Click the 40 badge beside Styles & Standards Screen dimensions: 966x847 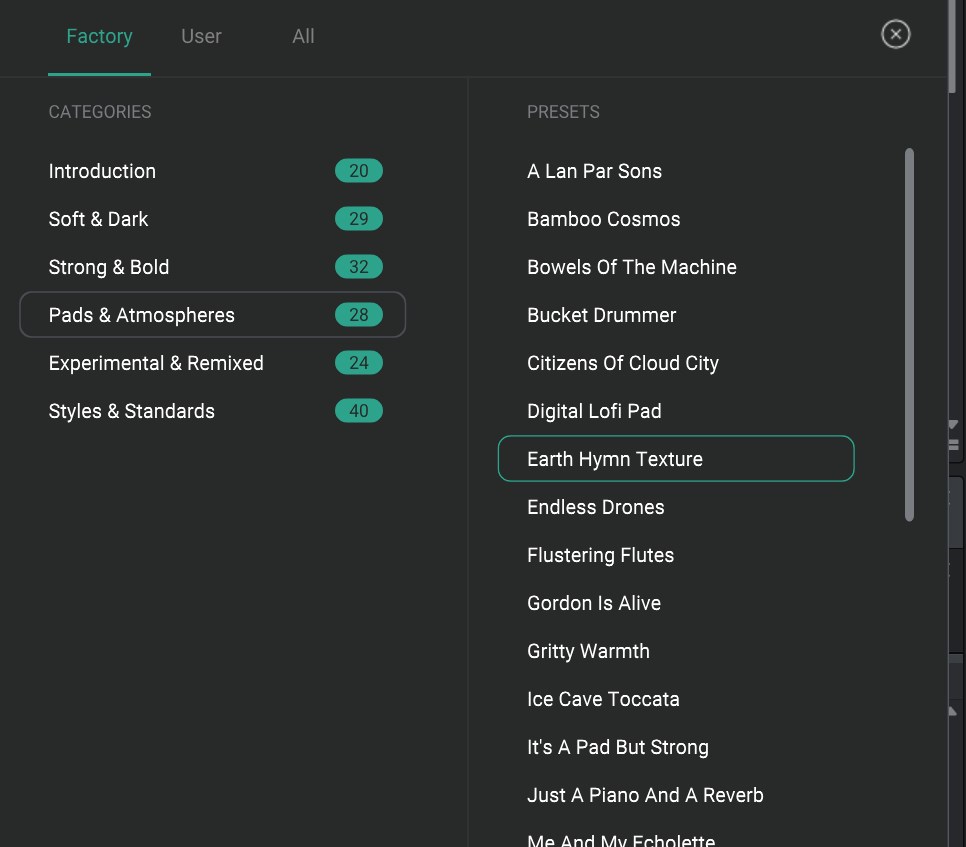[x=359, y=411]
